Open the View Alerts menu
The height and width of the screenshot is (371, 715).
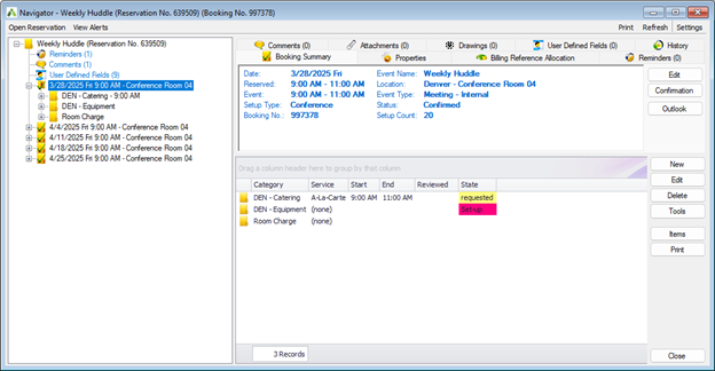tap(90, 27)
